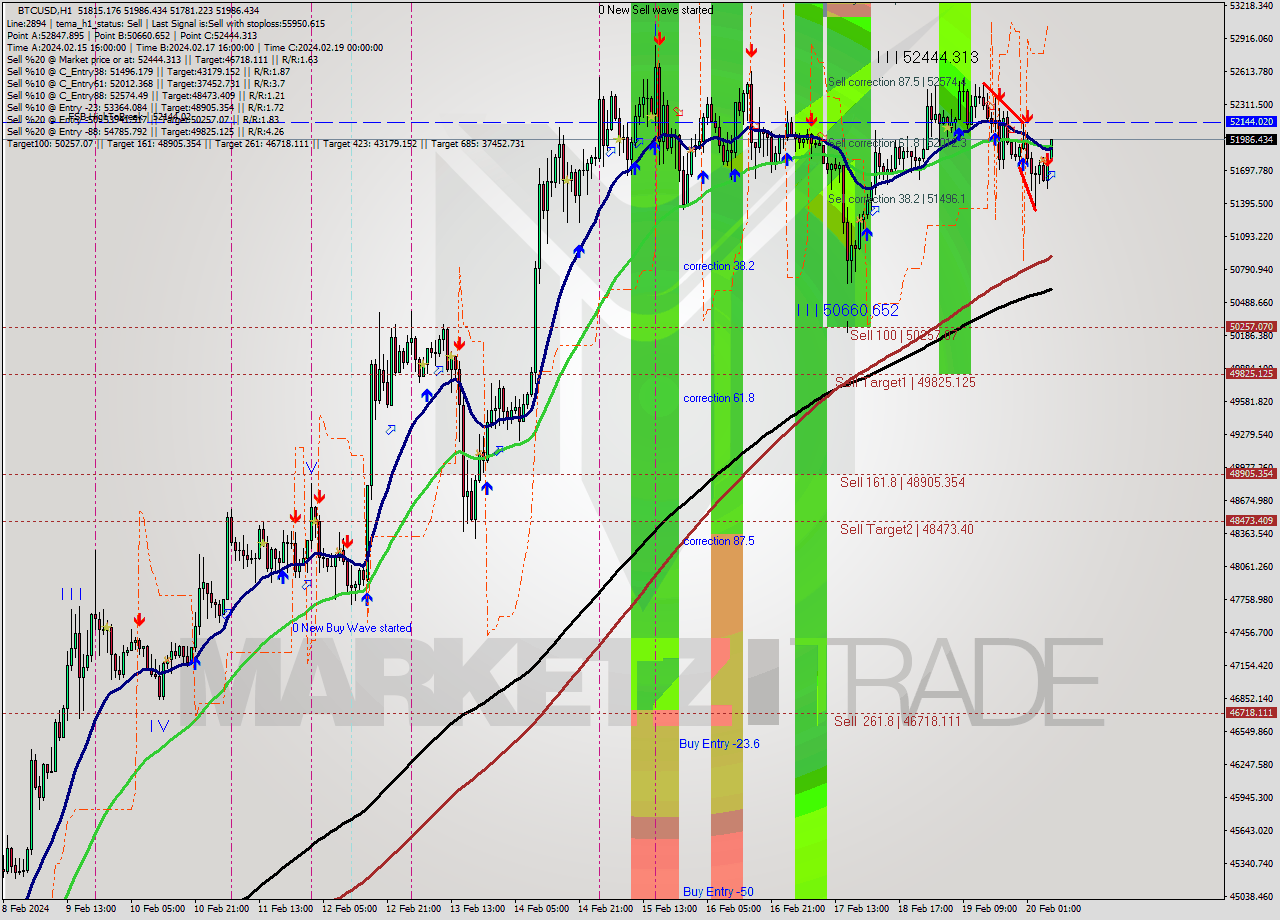Click the 45038.460 price axis value
The height and width of the screenshot is (920, 1280).
(1251, 896)
